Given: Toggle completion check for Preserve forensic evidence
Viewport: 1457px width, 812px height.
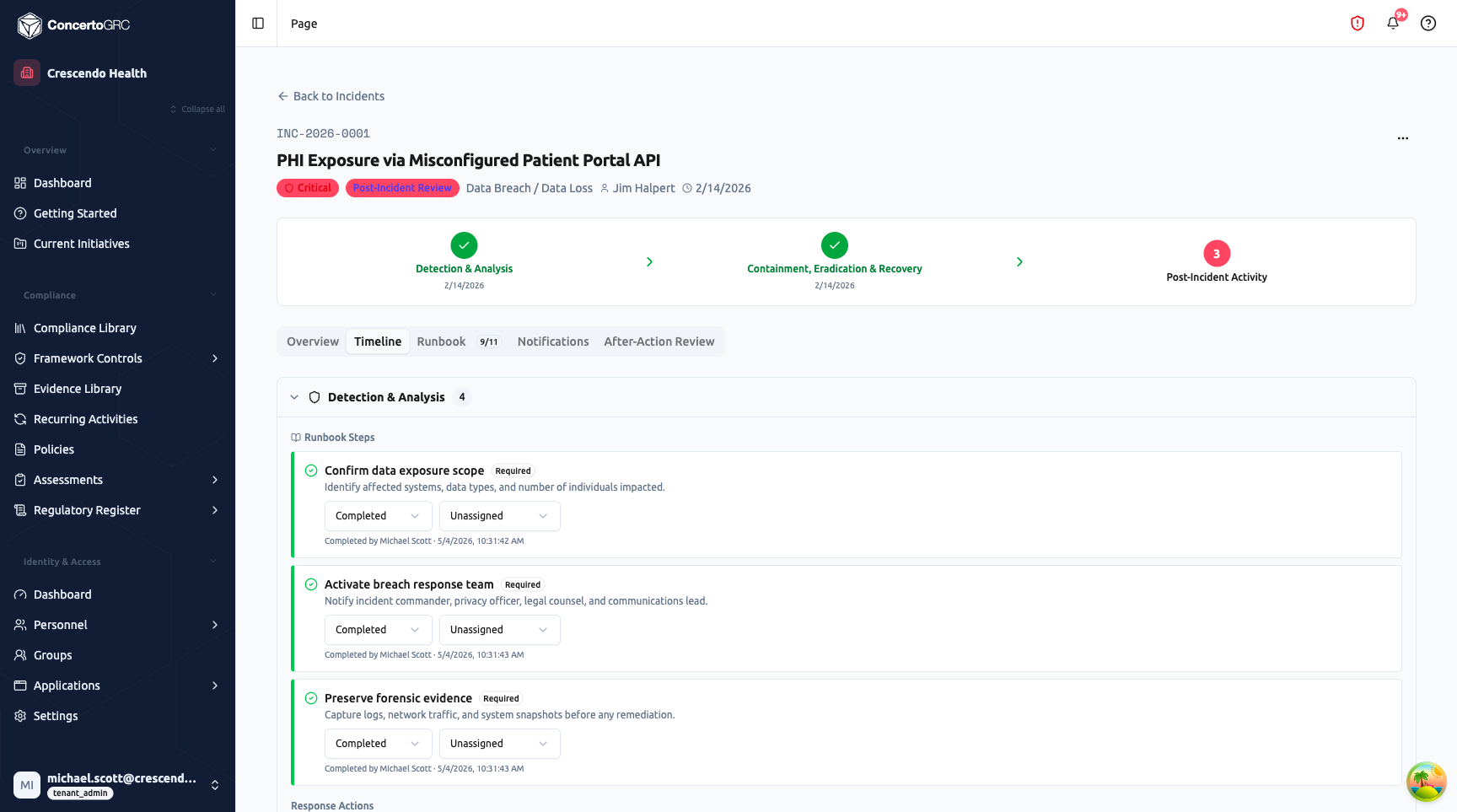Looking at the screenshot, I should 311,698.
